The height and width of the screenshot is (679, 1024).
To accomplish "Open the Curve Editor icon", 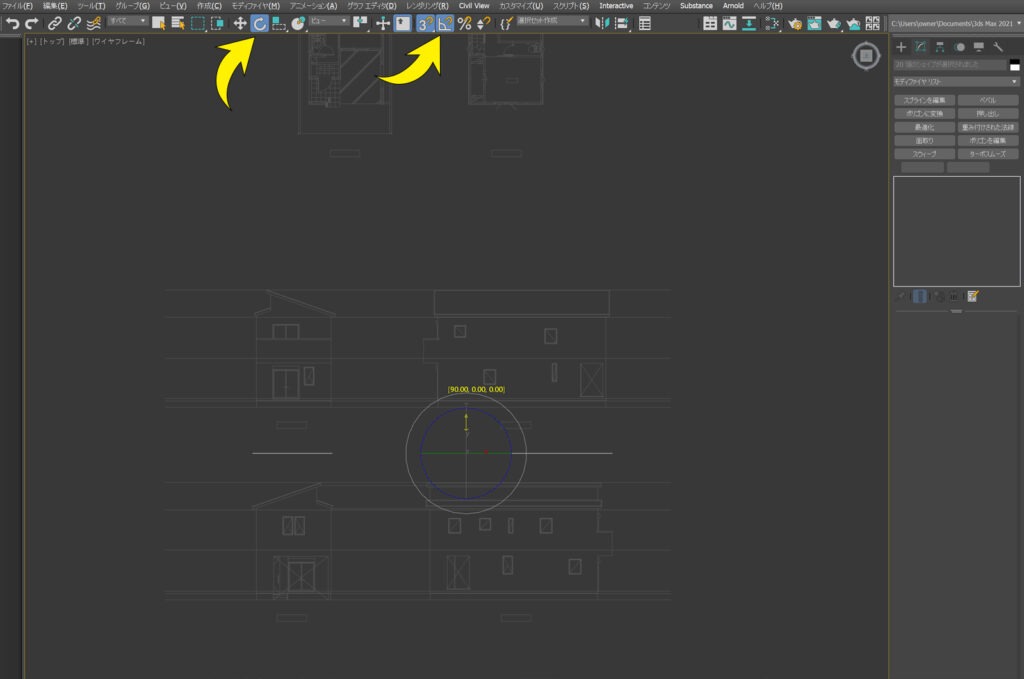I will [x=729, y=24].
